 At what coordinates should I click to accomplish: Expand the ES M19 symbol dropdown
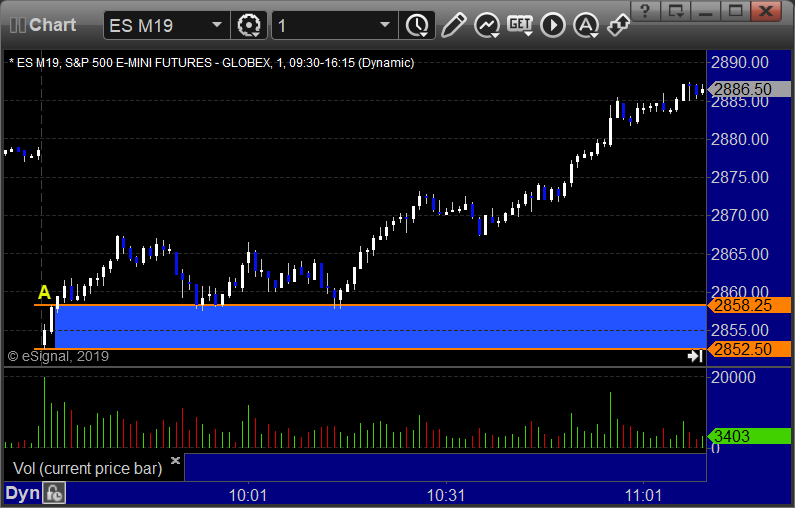217,25
